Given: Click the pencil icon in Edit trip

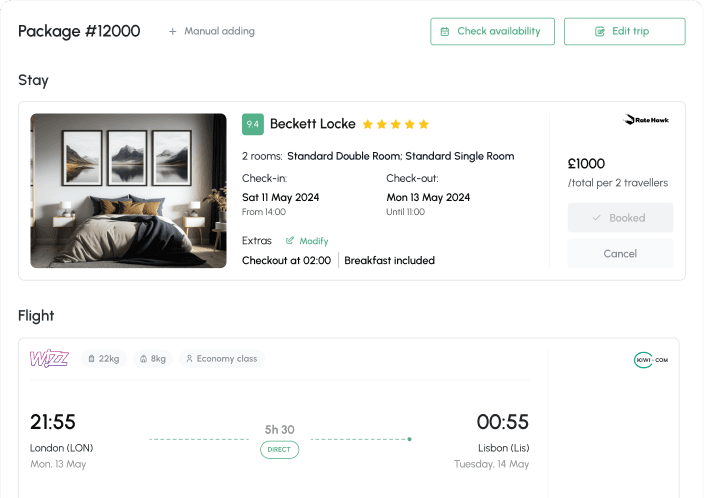Looking at the screenshot, I should pyautogui.click(x=600, y=31).
